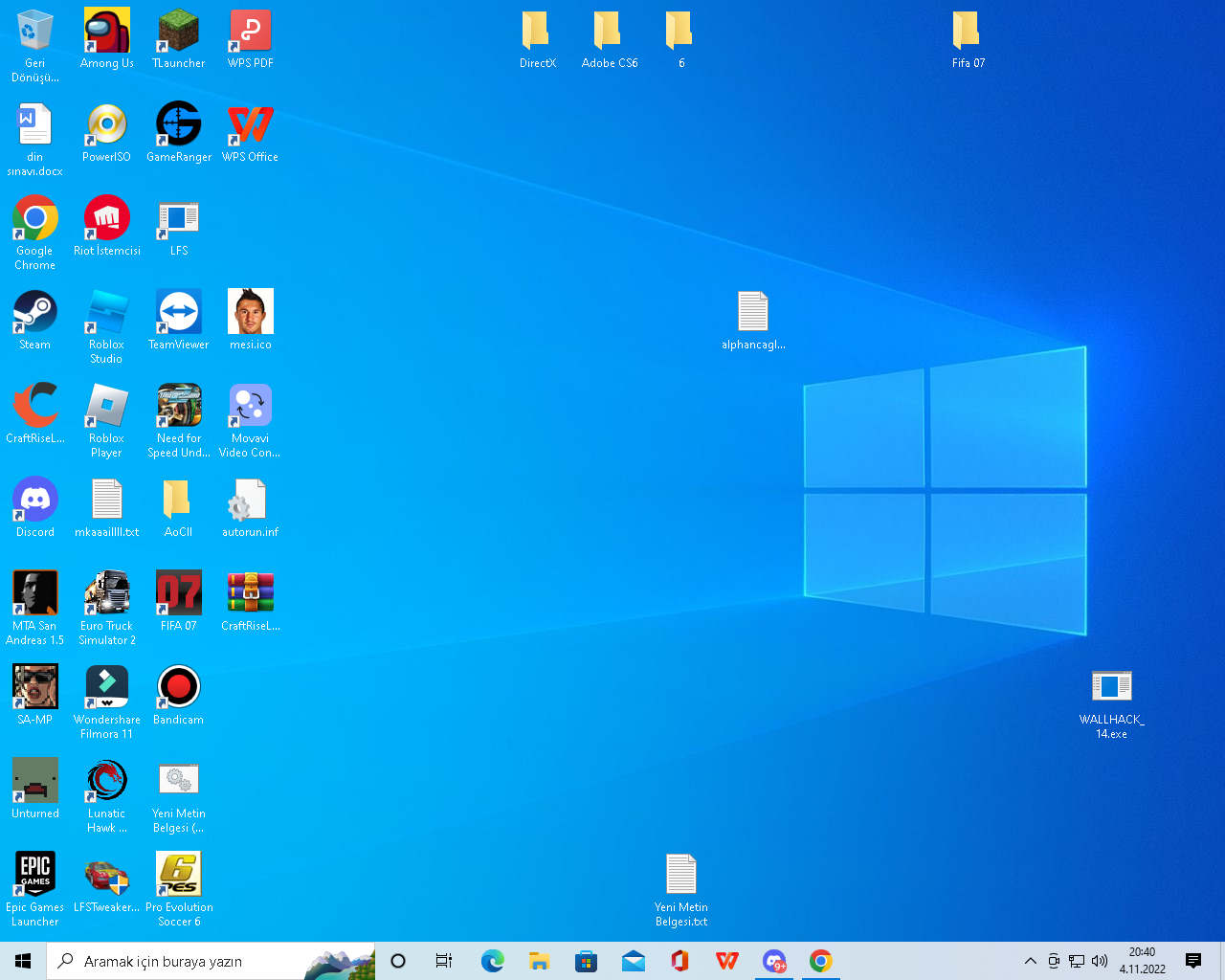The width and height of the screenshot is (1225, 980).
Task: Select the GameRanger icon
Action: pyautogui.click(x=179, y=124)
